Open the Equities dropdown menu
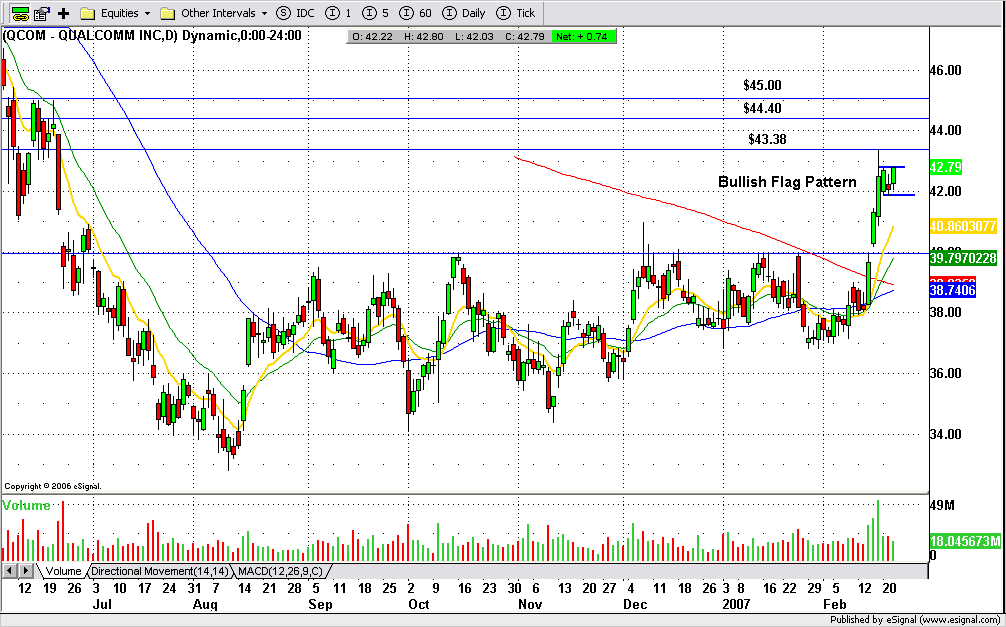This screenshot has width=1006, height=627. (x=115, y=13)
